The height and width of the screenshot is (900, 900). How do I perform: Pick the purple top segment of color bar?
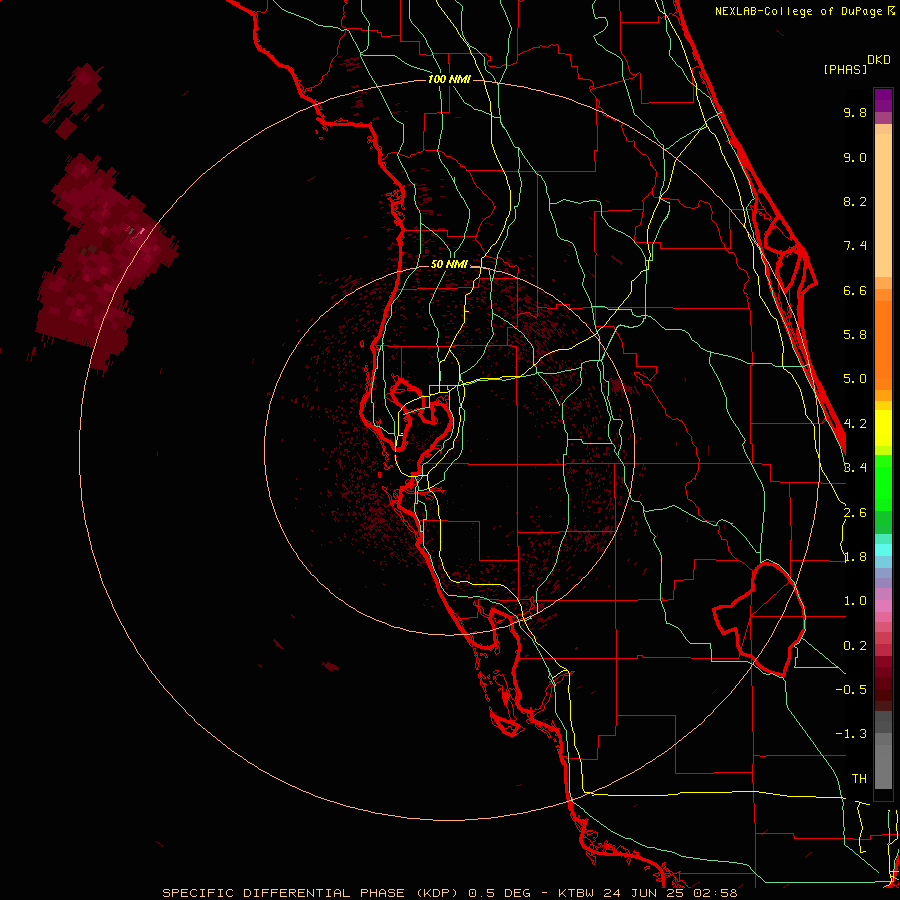pyautogui.click(x=883, y=100)
